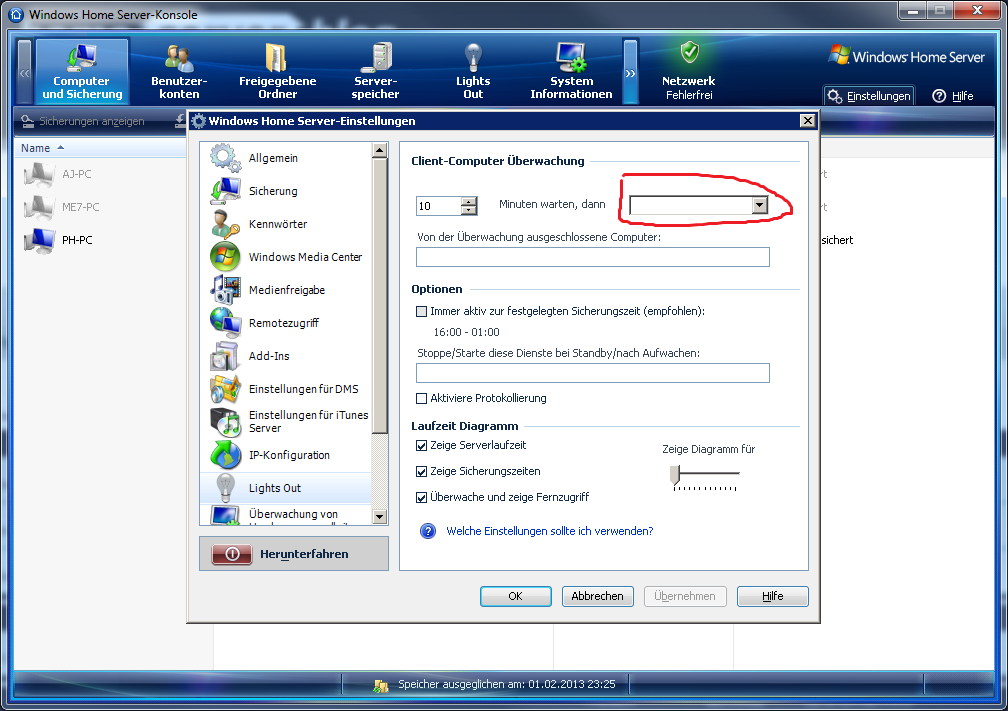This screenshot has height=711, width=1008.
Task: Decrease minutes with the spinner down arrow
Action: pyautogui.click(x=469, y=210)
